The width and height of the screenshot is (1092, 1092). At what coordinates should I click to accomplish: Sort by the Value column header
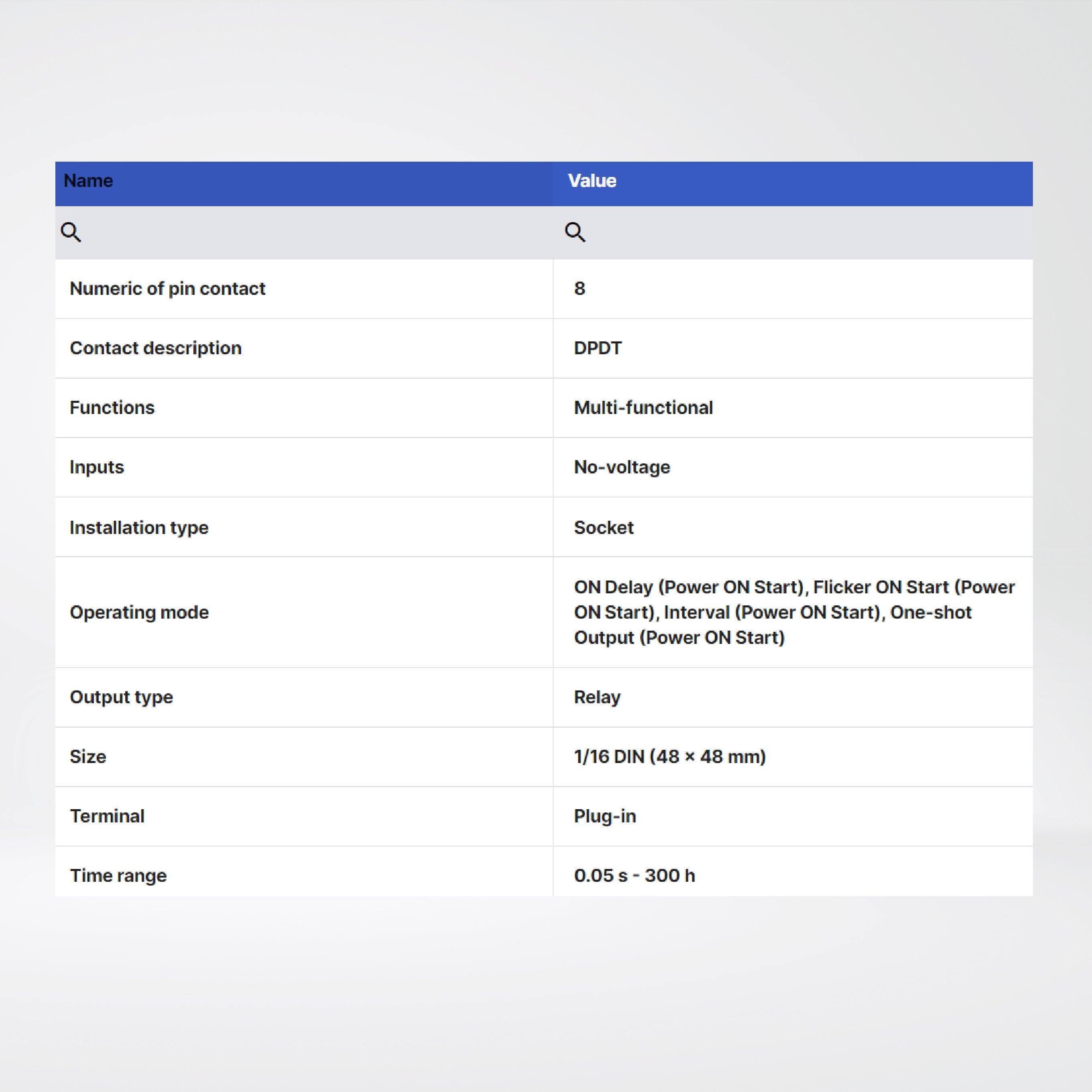click(792, 184)
